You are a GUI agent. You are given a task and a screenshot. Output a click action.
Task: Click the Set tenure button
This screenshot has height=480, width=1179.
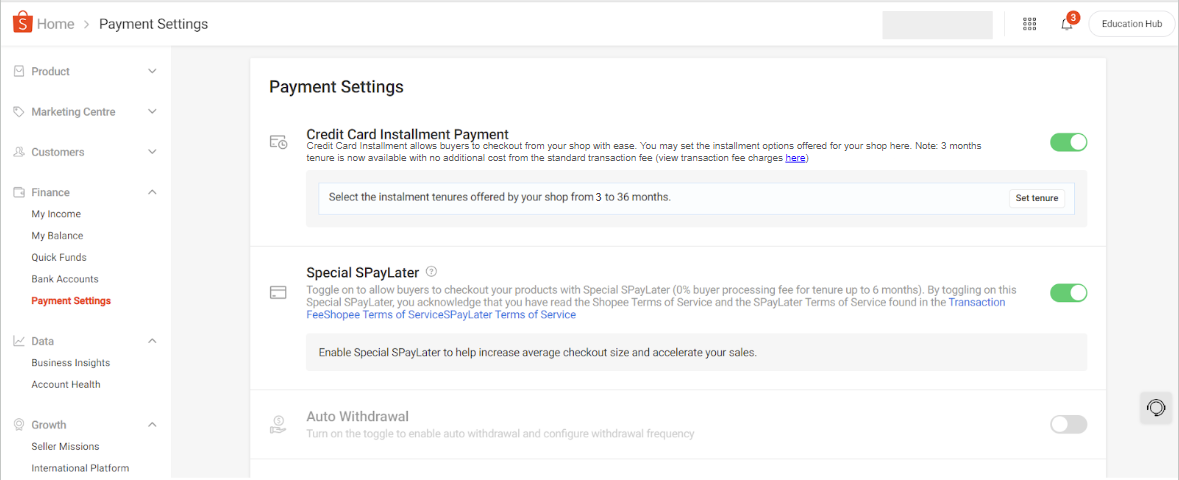click(x=1036, y=198)
